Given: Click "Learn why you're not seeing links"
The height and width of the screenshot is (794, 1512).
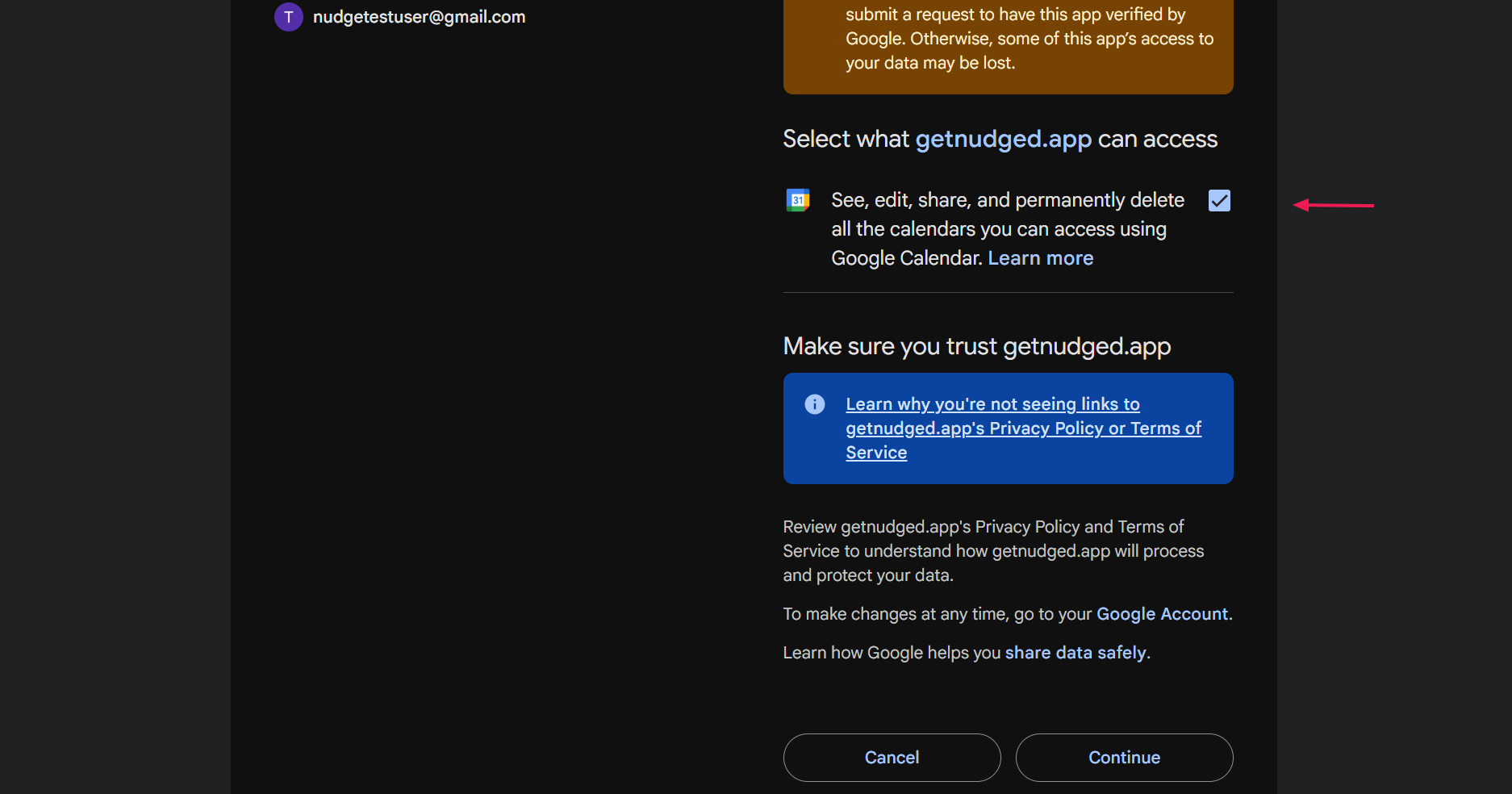Looking at the screenshot, I should [x=992, y=403].
